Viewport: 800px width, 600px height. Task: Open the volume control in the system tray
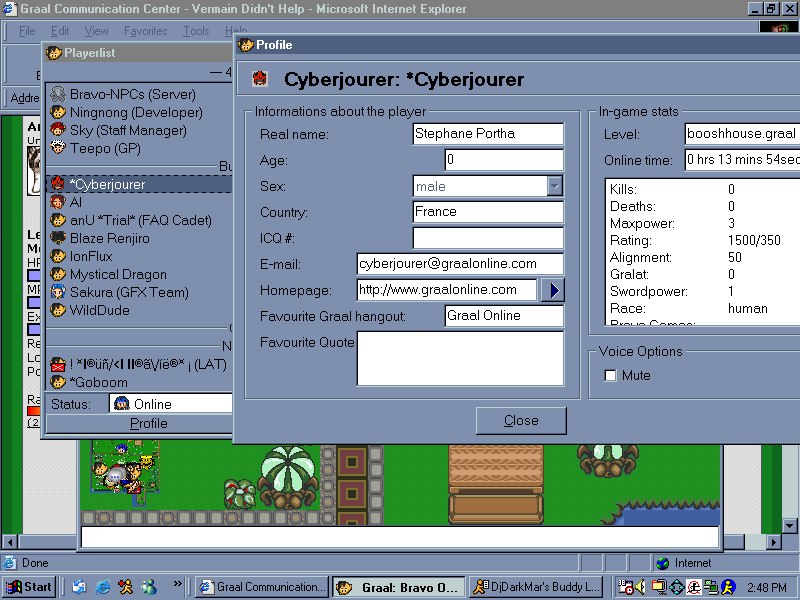[x=640, y=587]
